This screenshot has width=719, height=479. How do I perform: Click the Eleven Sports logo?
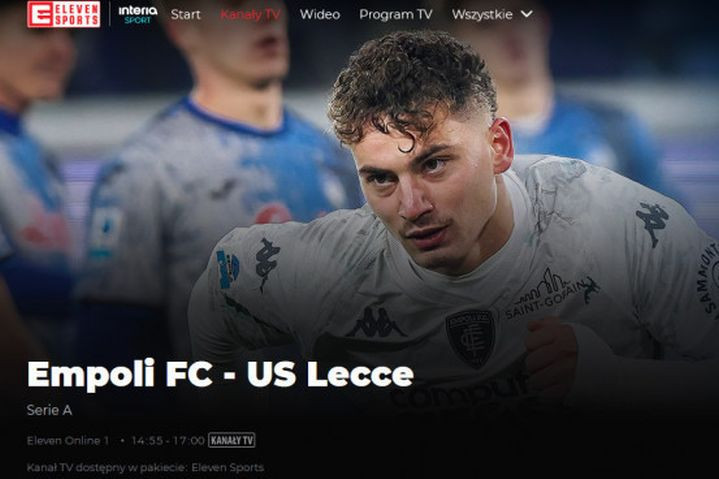pos(64,14)
